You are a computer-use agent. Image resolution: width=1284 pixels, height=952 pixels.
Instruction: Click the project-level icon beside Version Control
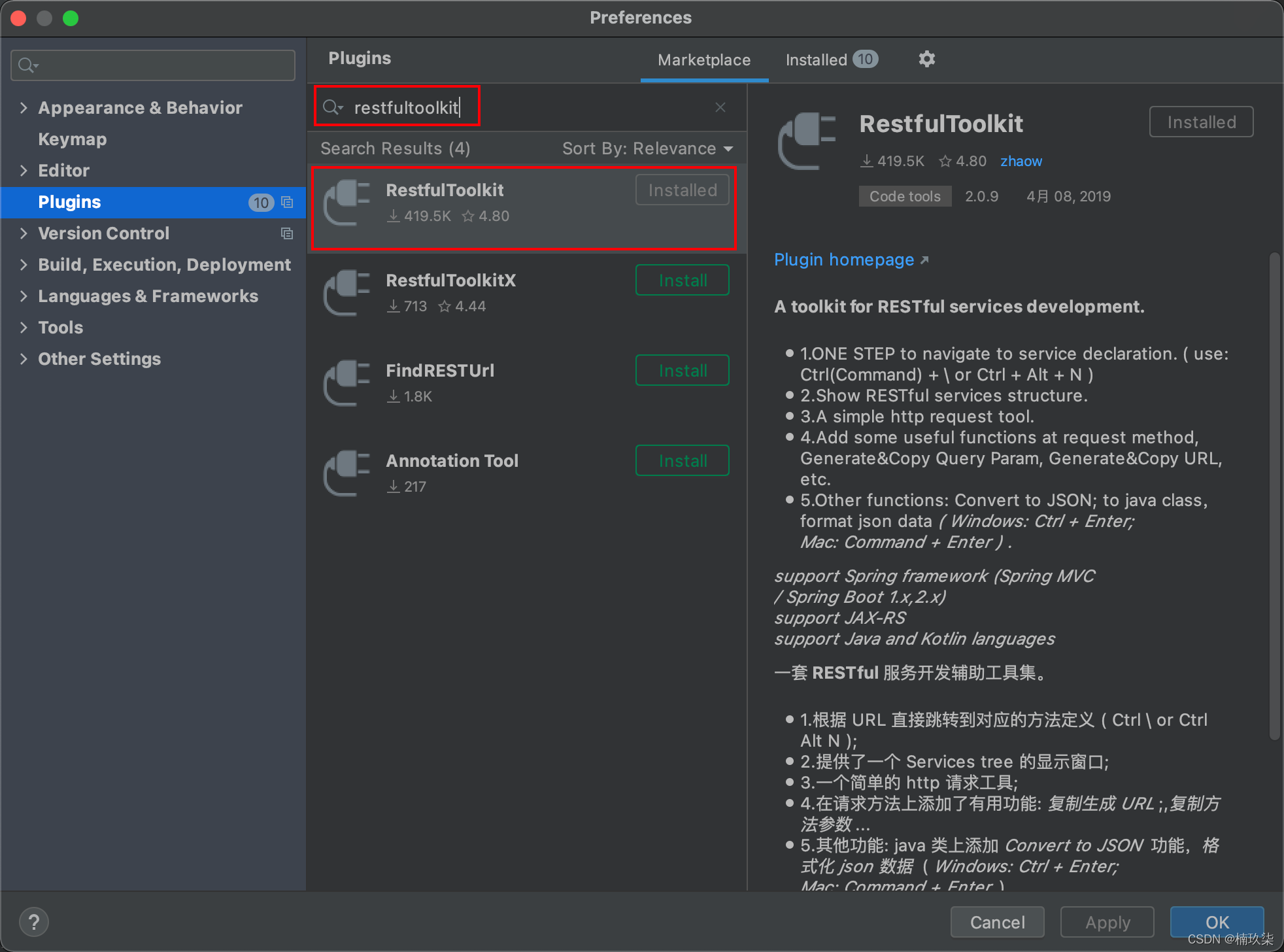coord(286,233)
